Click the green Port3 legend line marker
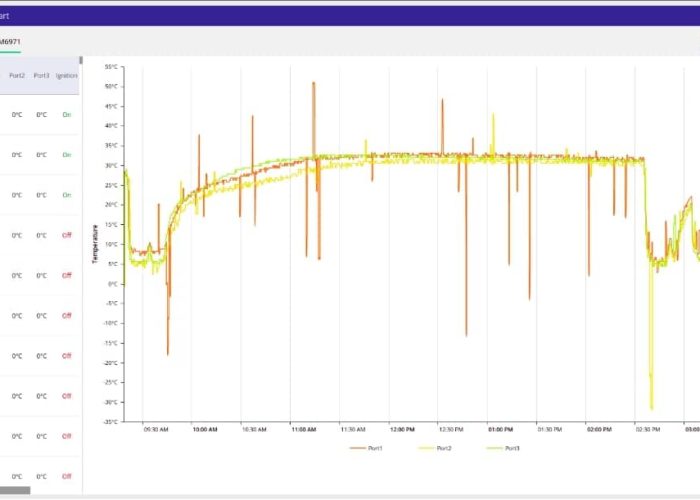This screenshot has height=500, width=700. point(494,448)
